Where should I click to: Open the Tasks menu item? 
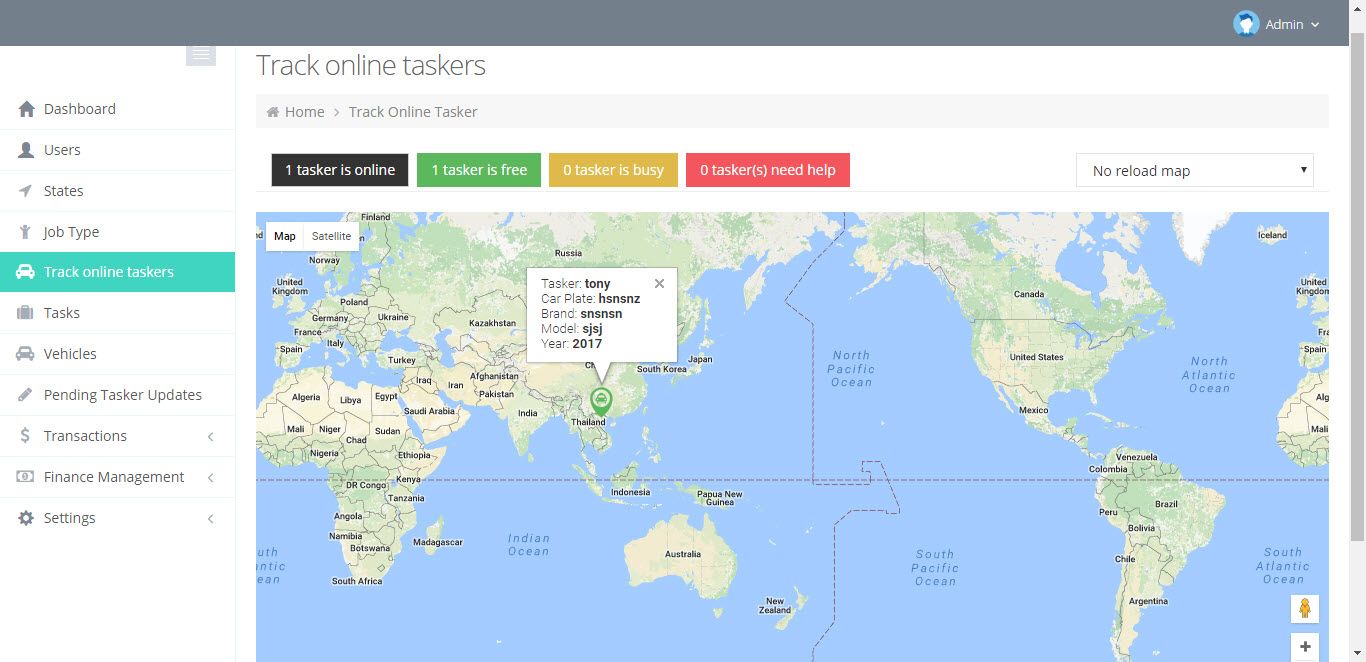click(117, 313)
